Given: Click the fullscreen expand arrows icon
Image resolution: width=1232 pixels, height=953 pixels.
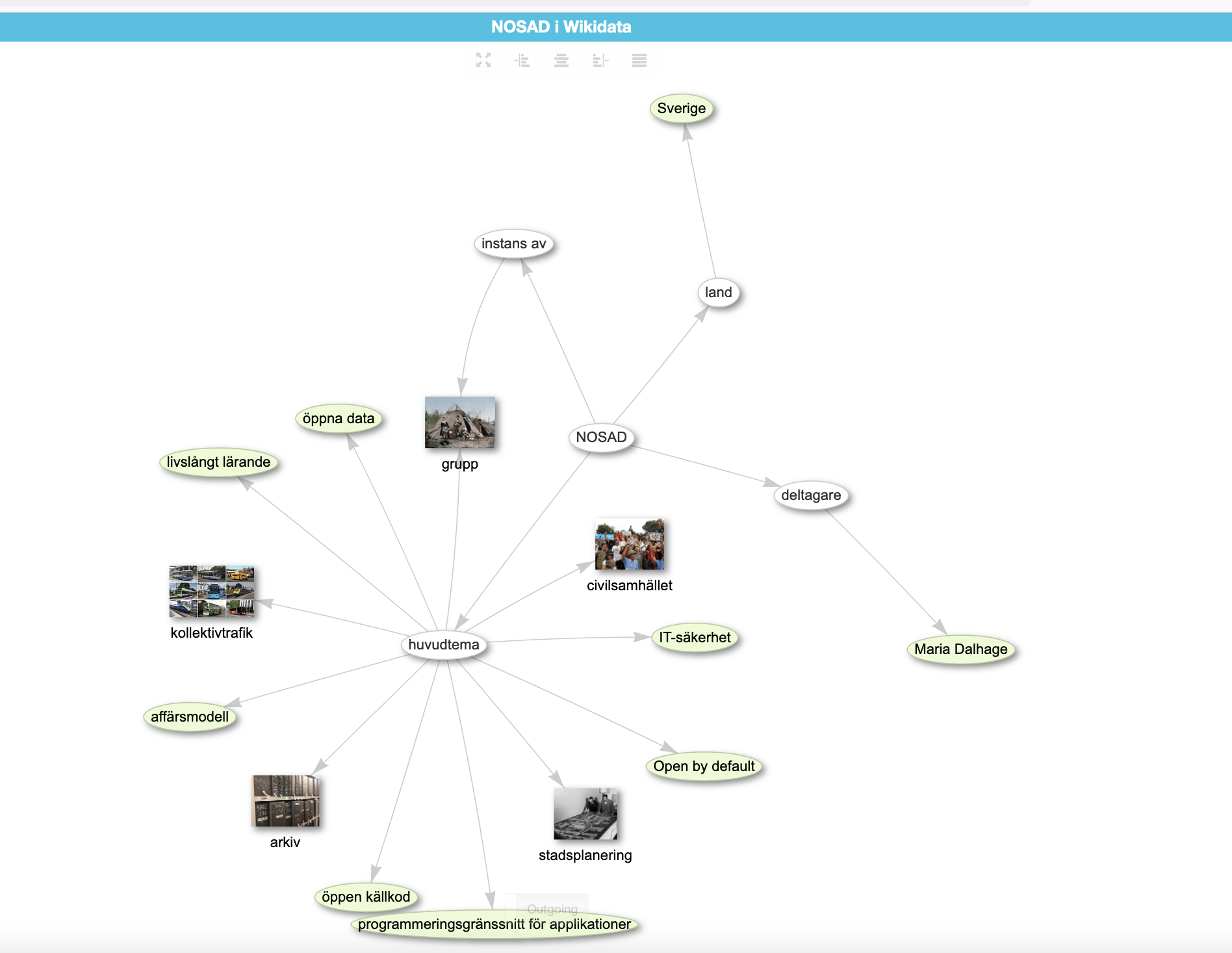Looking at the screenshot, I should point(483,60).
